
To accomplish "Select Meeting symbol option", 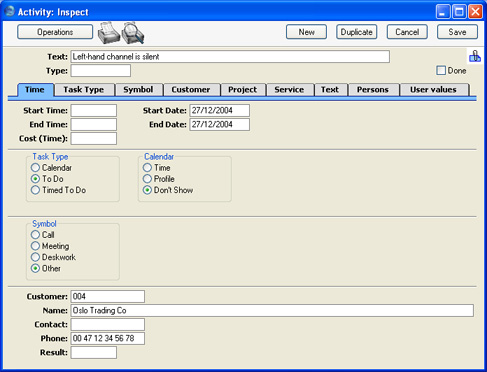I will point(35,246).
